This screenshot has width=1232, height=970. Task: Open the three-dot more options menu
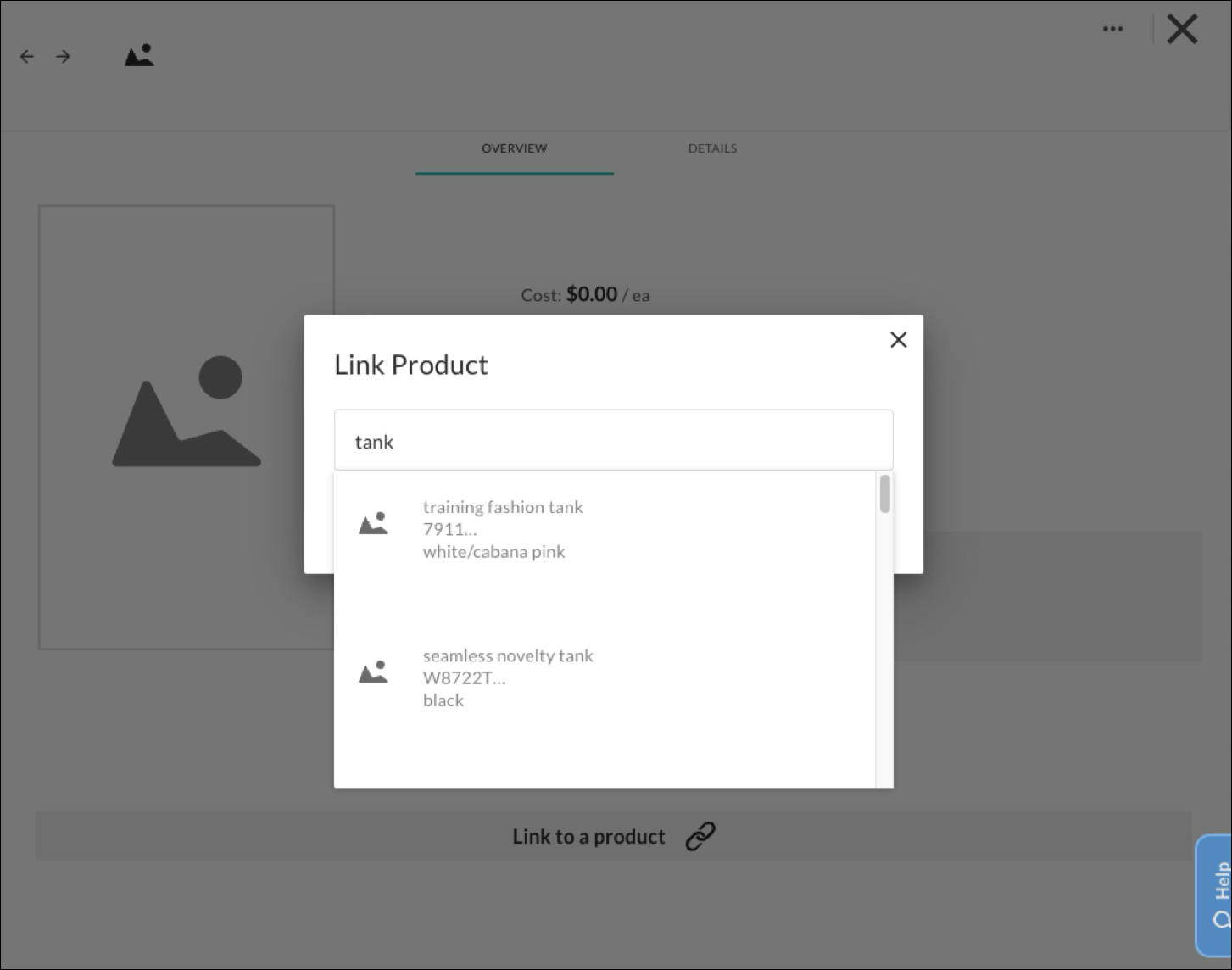pyautogui.click(x=1112, y=29)
